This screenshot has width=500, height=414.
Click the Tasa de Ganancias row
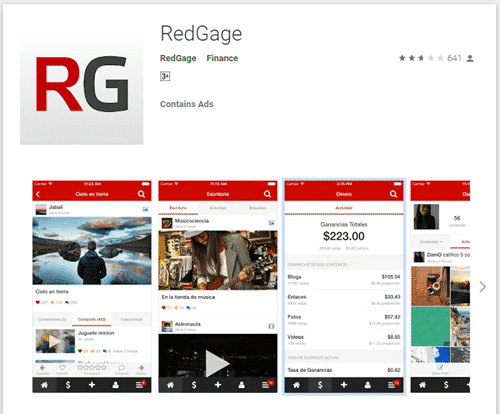point(344,370)
